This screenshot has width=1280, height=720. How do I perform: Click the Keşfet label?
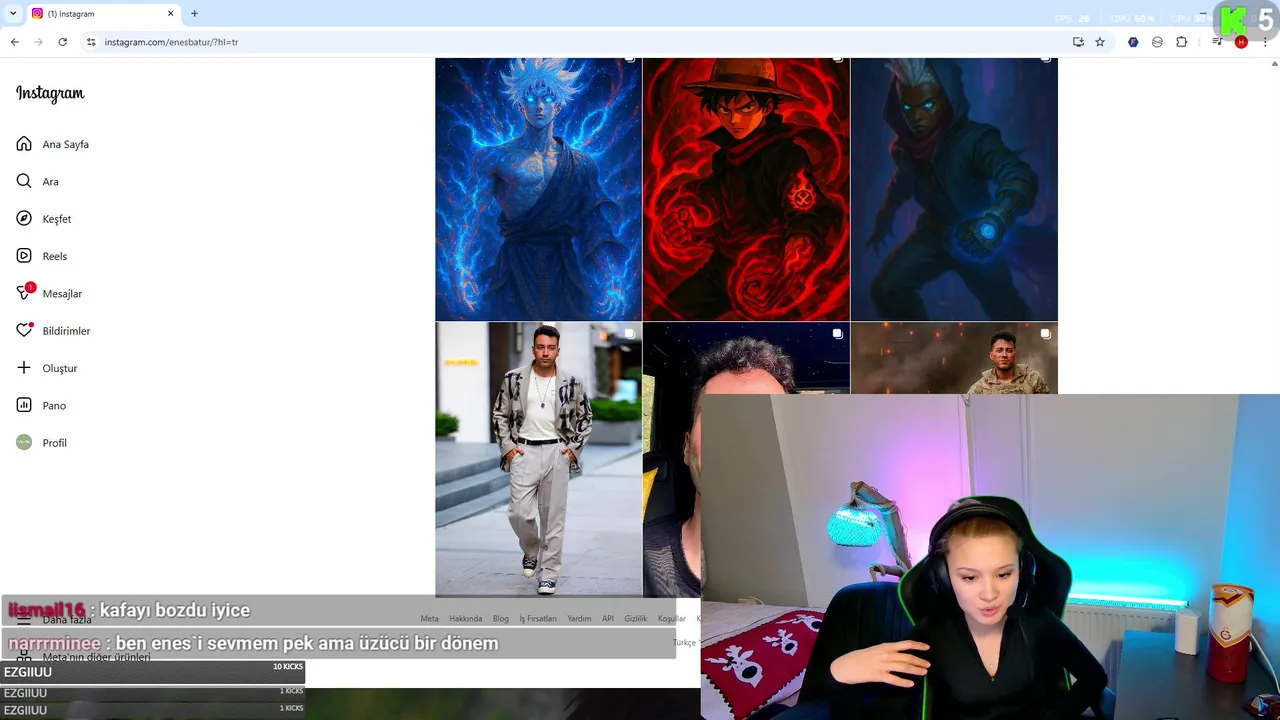[57, 219]
